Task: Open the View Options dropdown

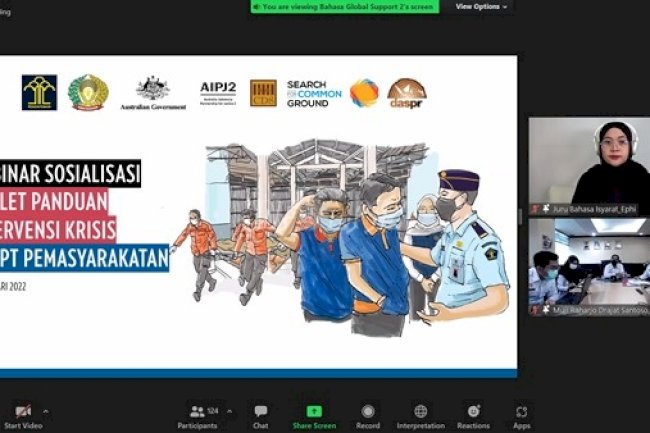Action: [481, 7]
